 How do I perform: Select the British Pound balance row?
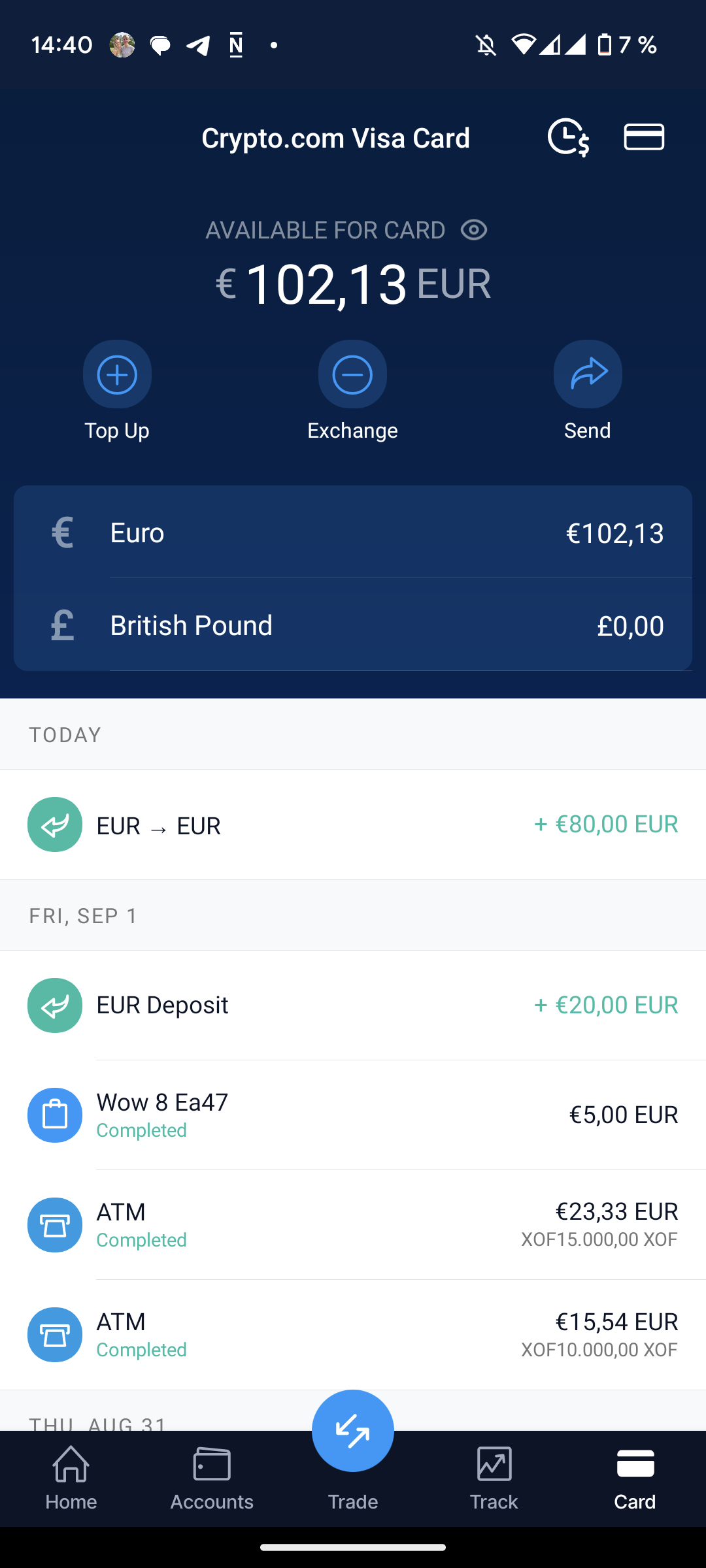coord(353,625)
